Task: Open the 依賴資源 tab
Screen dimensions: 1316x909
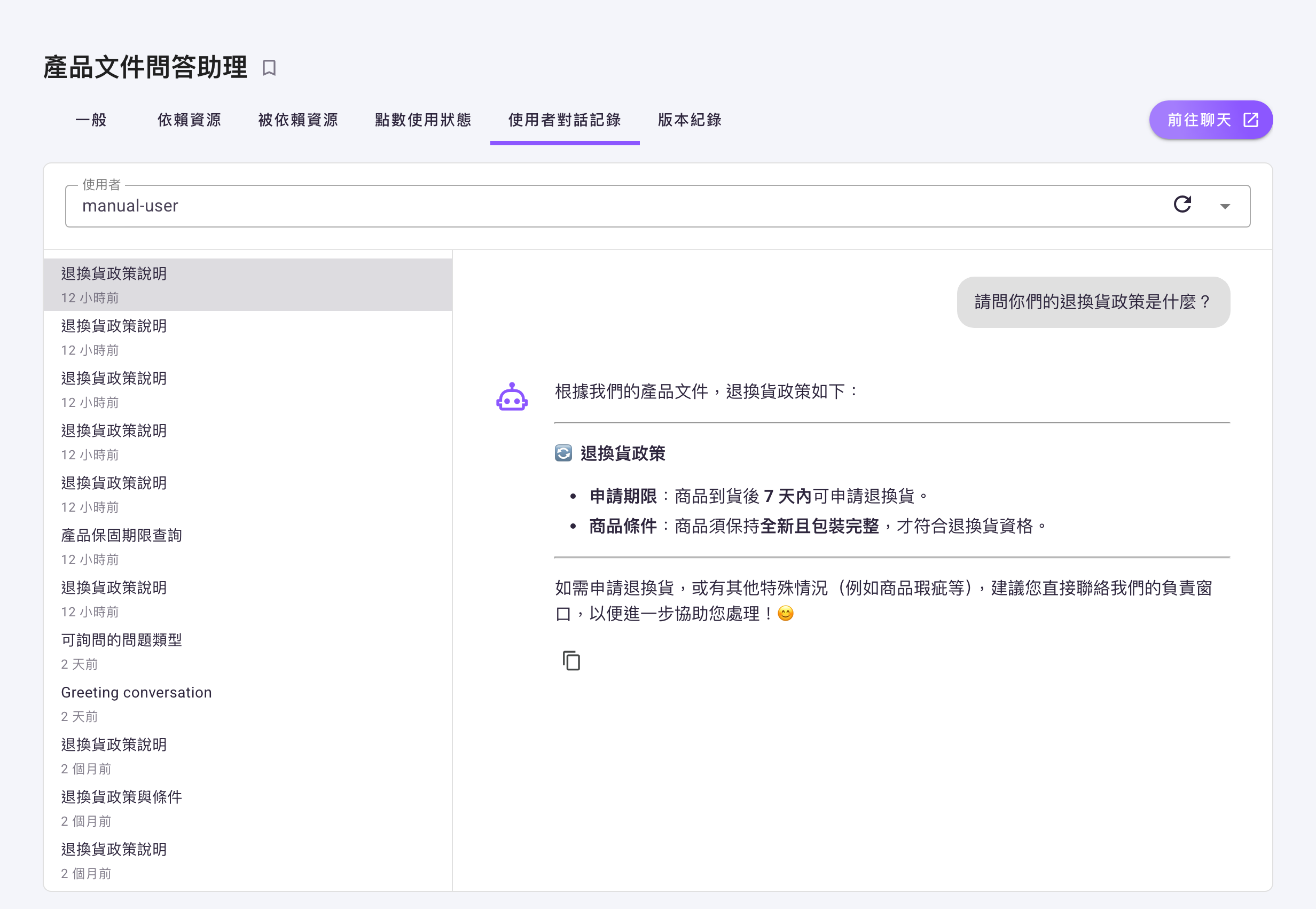Action: point(189,120)
